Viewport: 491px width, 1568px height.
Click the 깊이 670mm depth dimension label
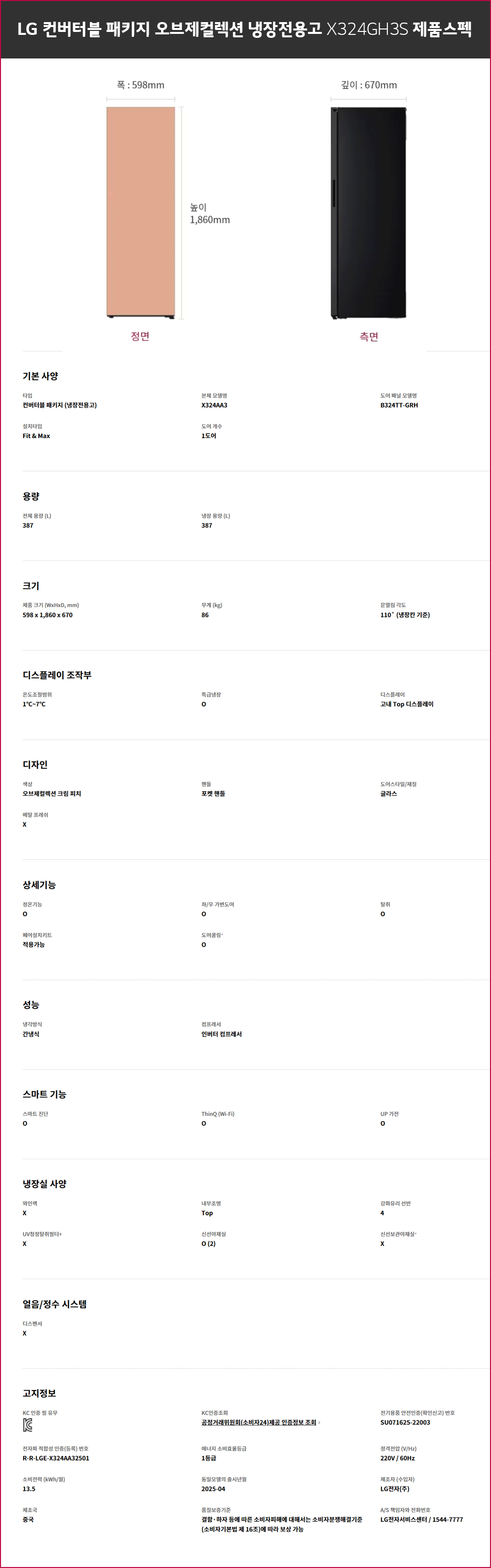pos(369,85)
